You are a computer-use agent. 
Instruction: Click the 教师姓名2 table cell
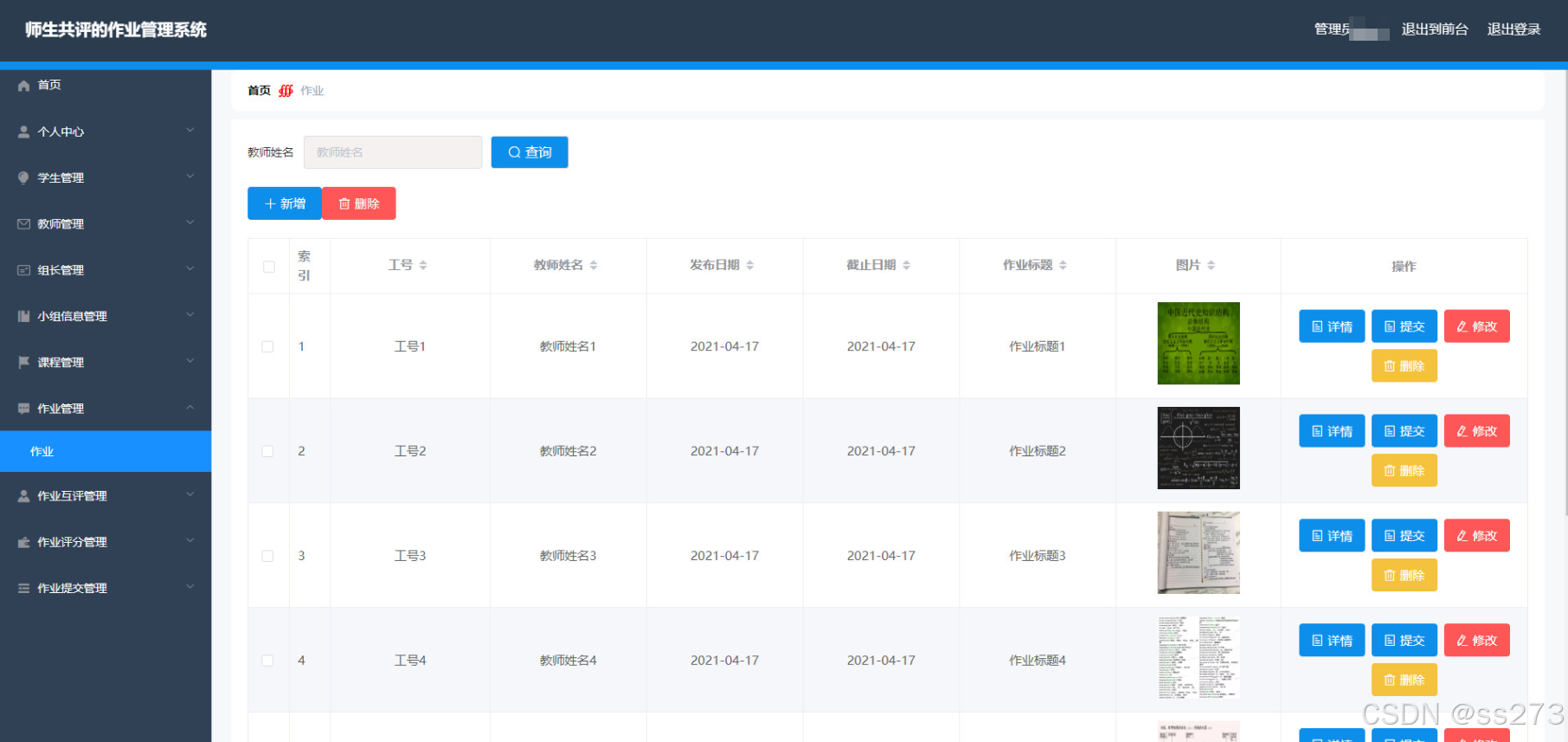pos(569,451)
